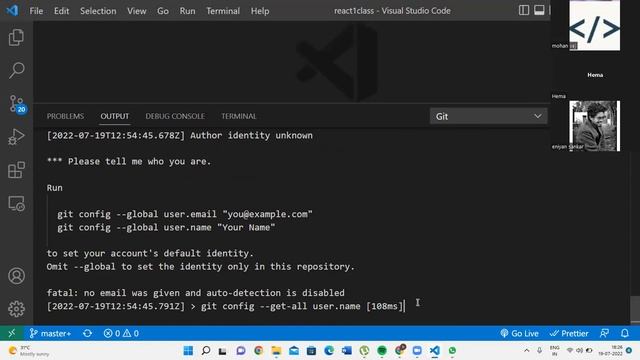The image size is (640, 360).
Task: Click the VS Code logo in title bar
Action: click(12, 10)
